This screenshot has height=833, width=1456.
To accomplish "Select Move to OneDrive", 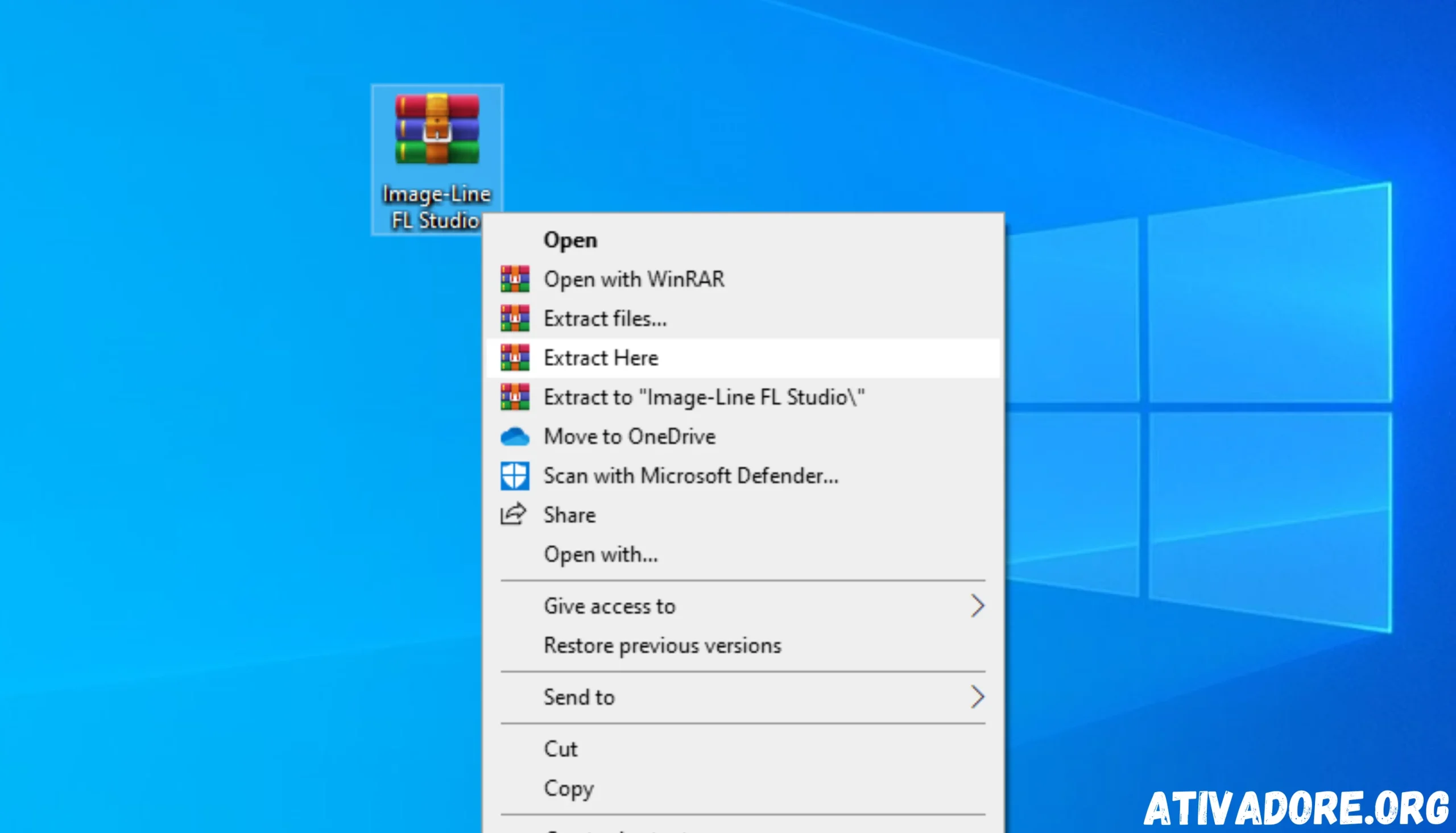I will coord(743,437).
